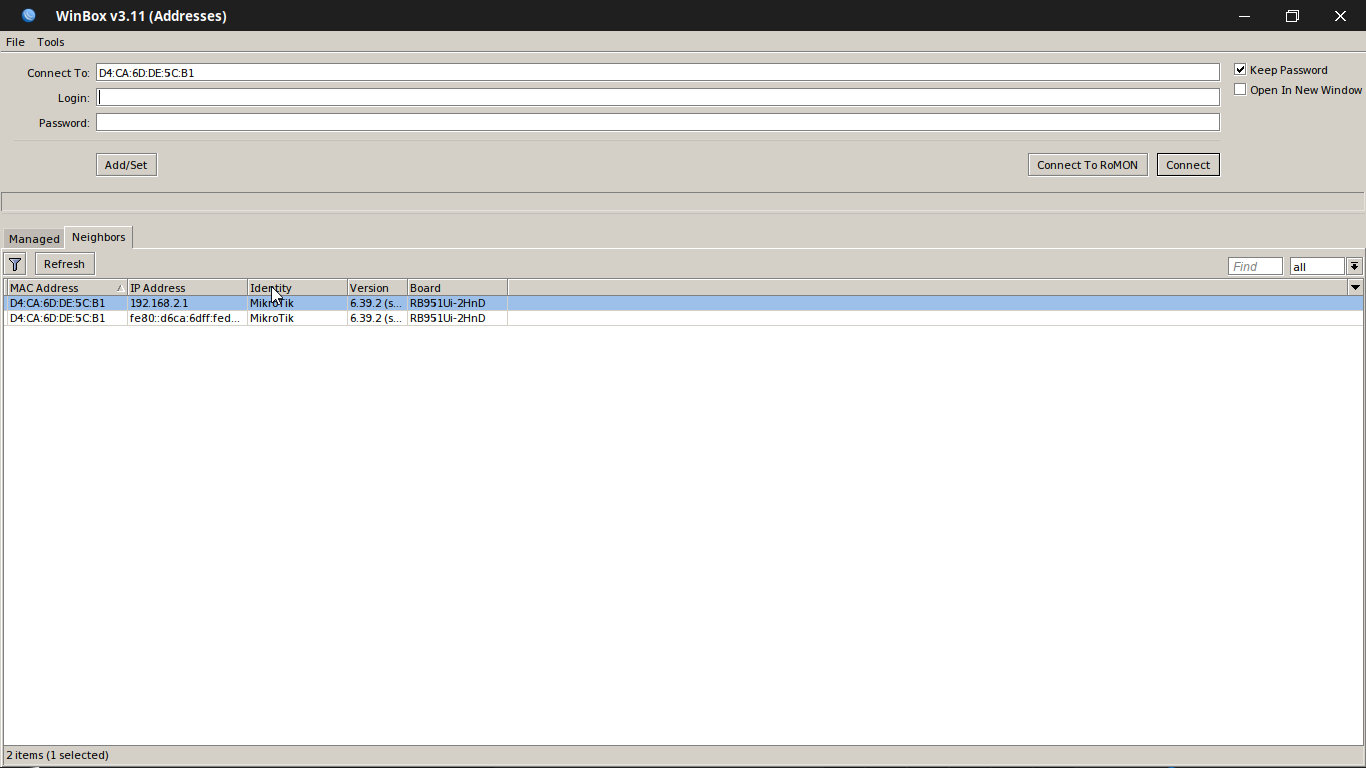The image size is (1366, 768).
Task: Click the Add/Set button
Action: coord(126,165)
